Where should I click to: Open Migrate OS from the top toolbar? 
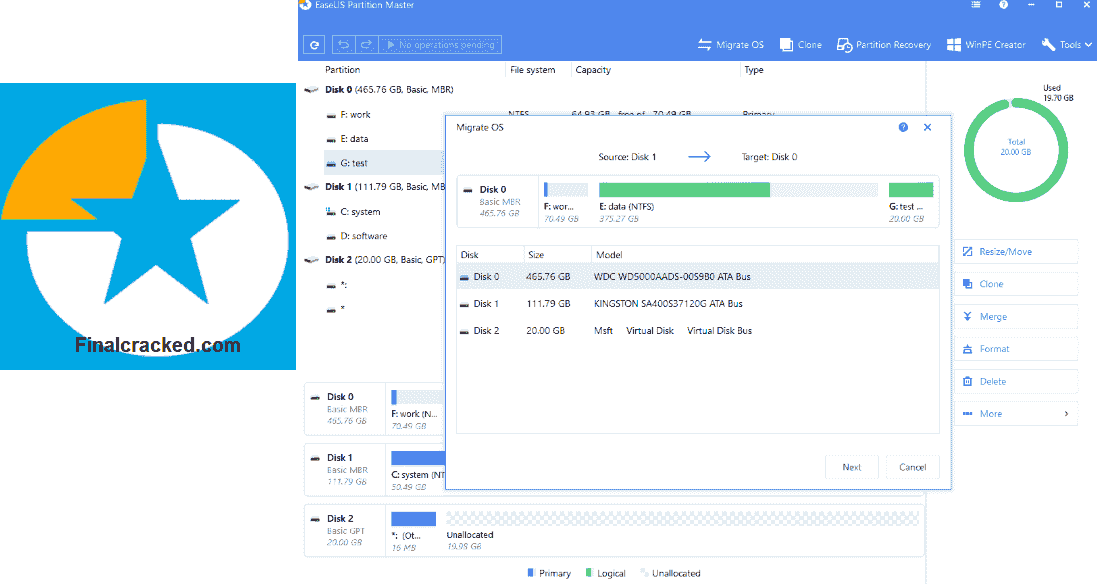point(730,45)
